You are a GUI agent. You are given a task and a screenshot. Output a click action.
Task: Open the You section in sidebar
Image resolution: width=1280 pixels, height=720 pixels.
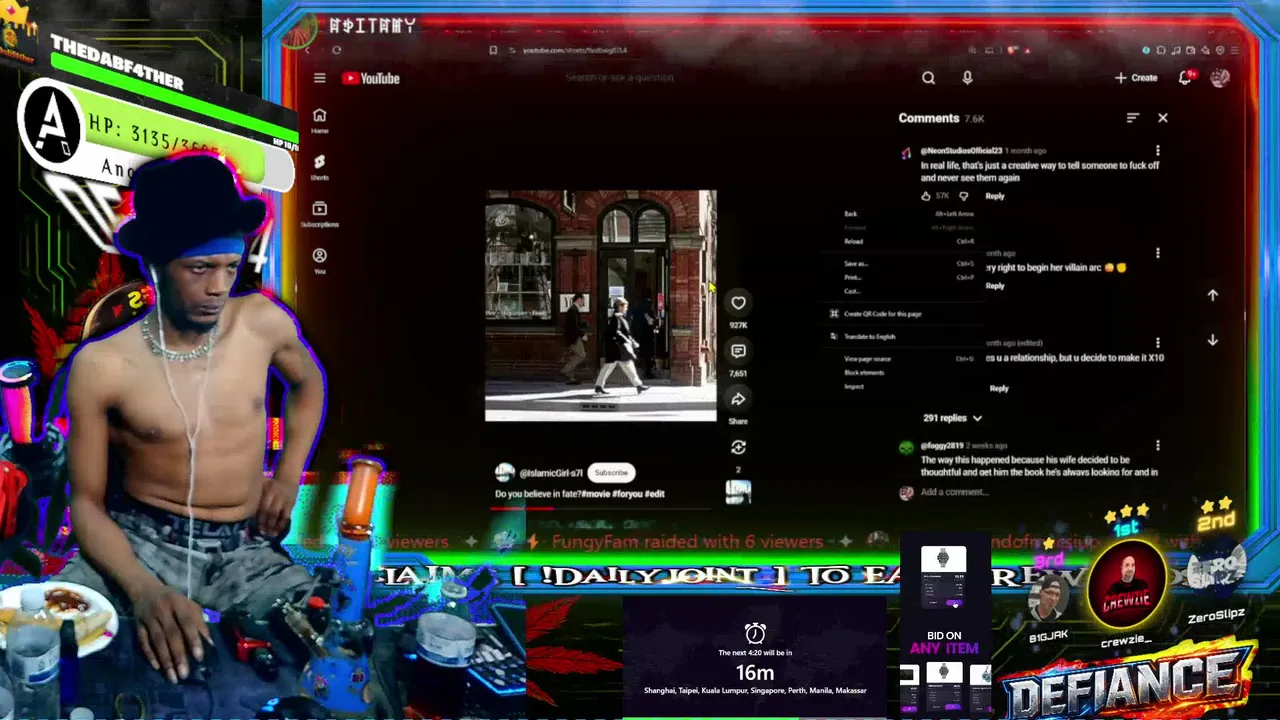pyautogui.click(x=319, y=259)
